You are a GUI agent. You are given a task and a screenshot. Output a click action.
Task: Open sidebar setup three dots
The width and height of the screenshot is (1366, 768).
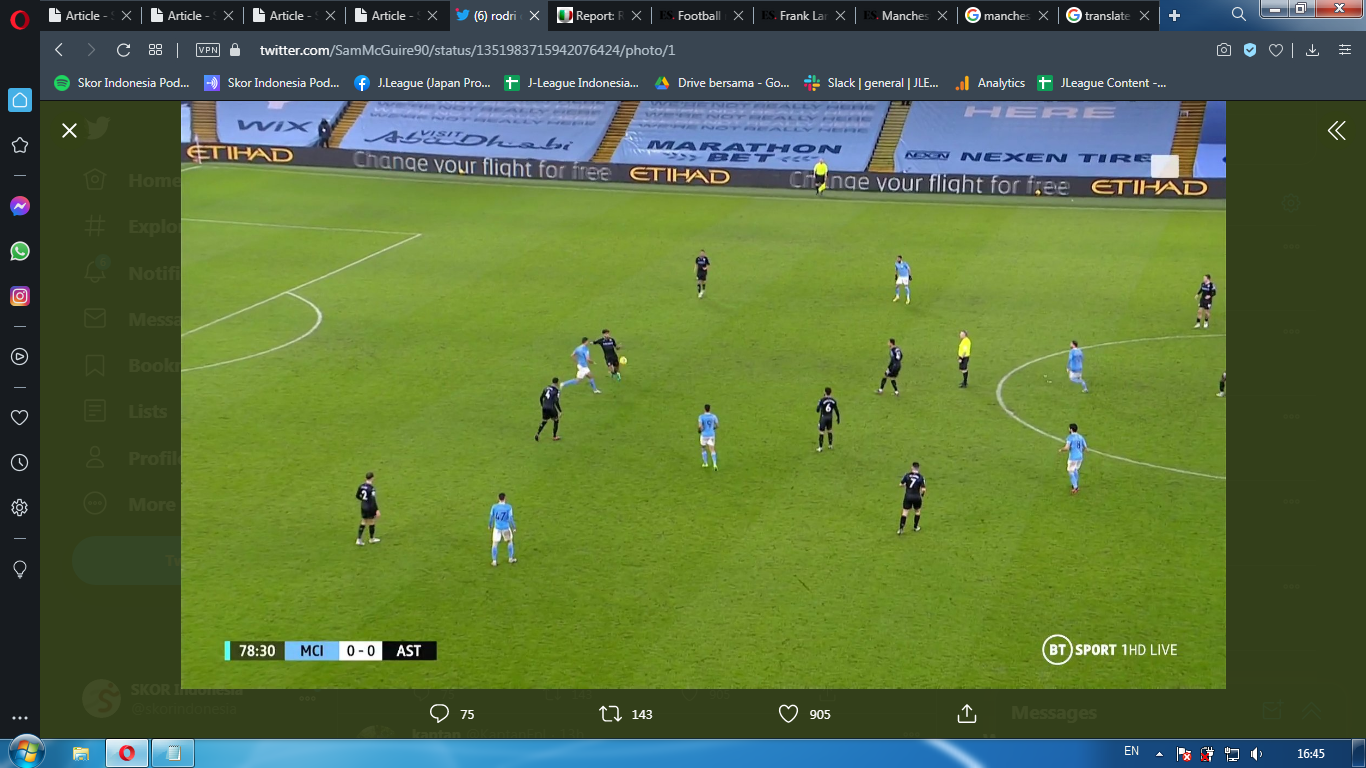[20, 718]
